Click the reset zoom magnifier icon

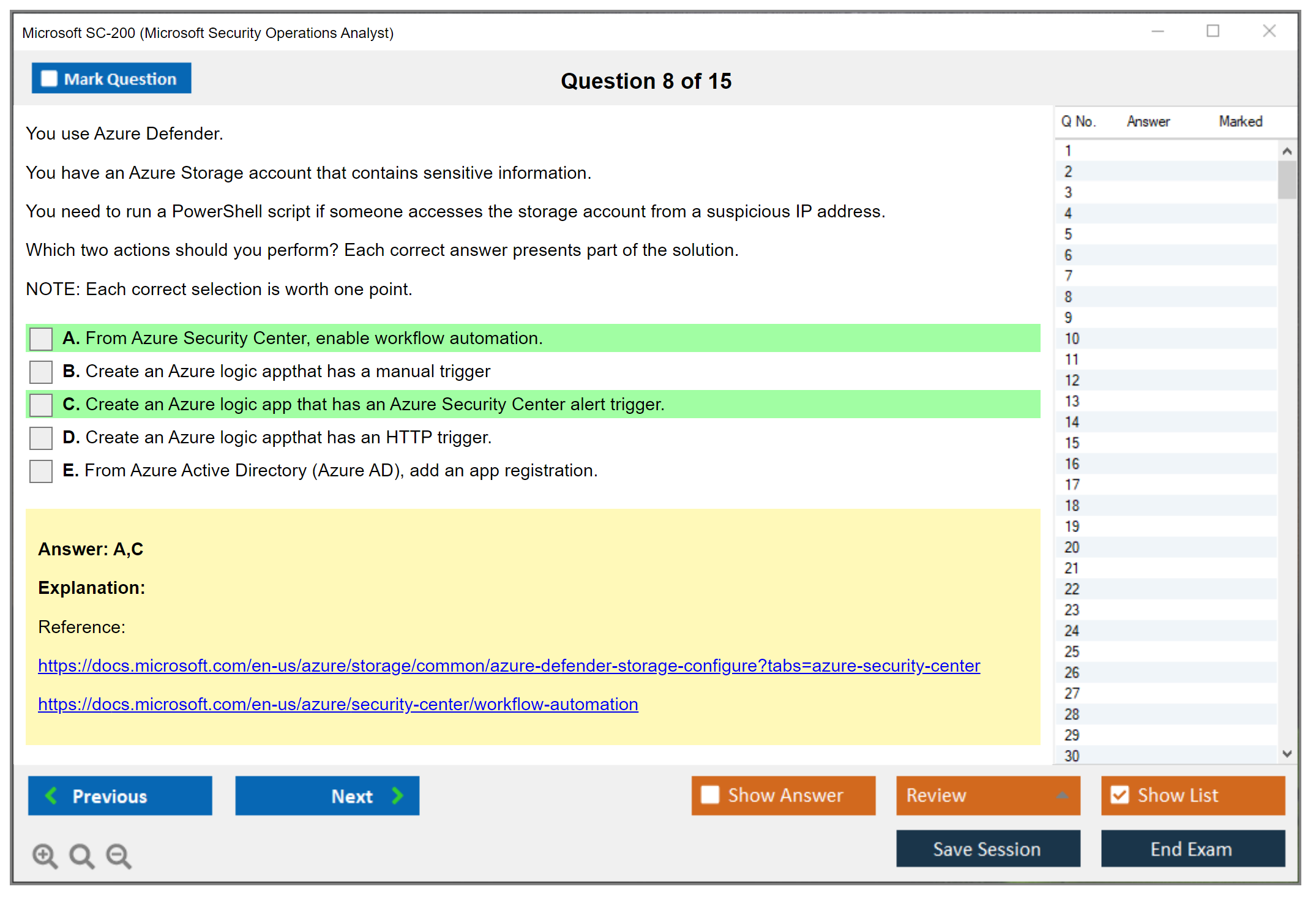[x=81, y=855]
